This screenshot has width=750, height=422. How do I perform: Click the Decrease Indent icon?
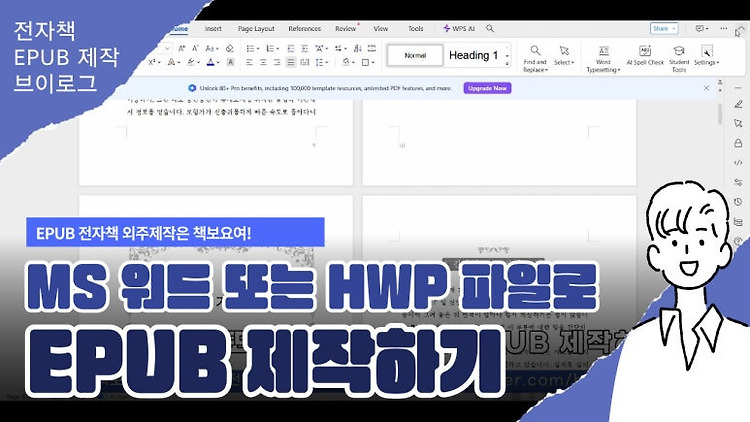[291, 49]
